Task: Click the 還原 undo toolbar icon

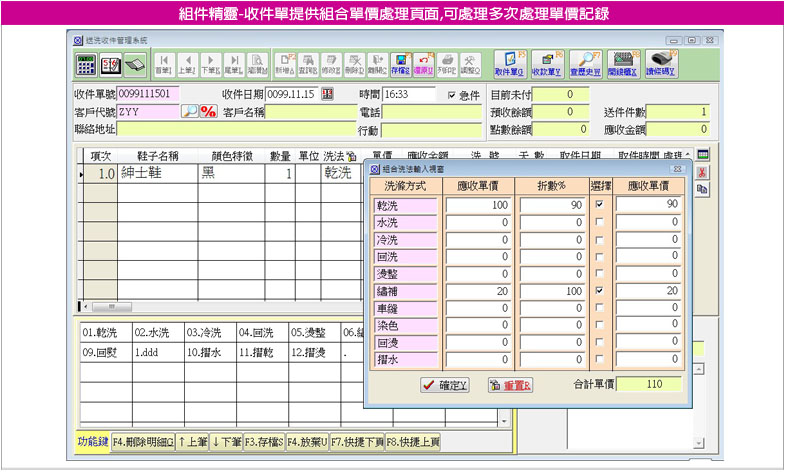Action: [x=423, y=63]
